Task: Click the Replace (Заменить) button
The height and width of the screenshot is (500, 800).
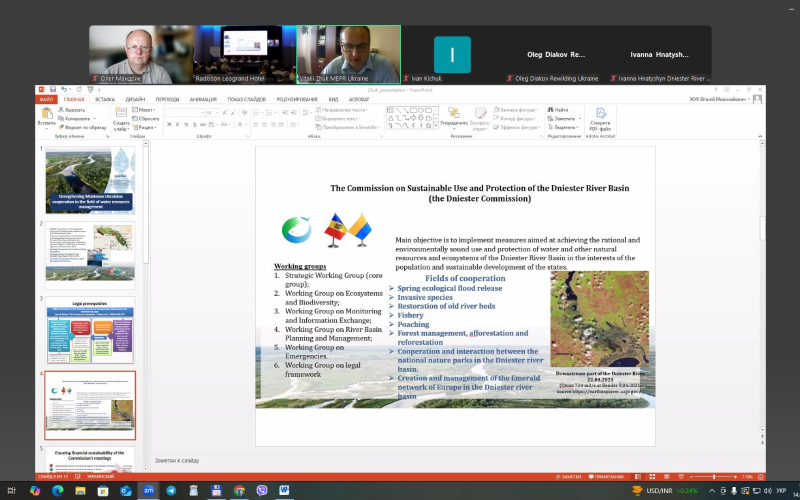Action: point(564,119)
